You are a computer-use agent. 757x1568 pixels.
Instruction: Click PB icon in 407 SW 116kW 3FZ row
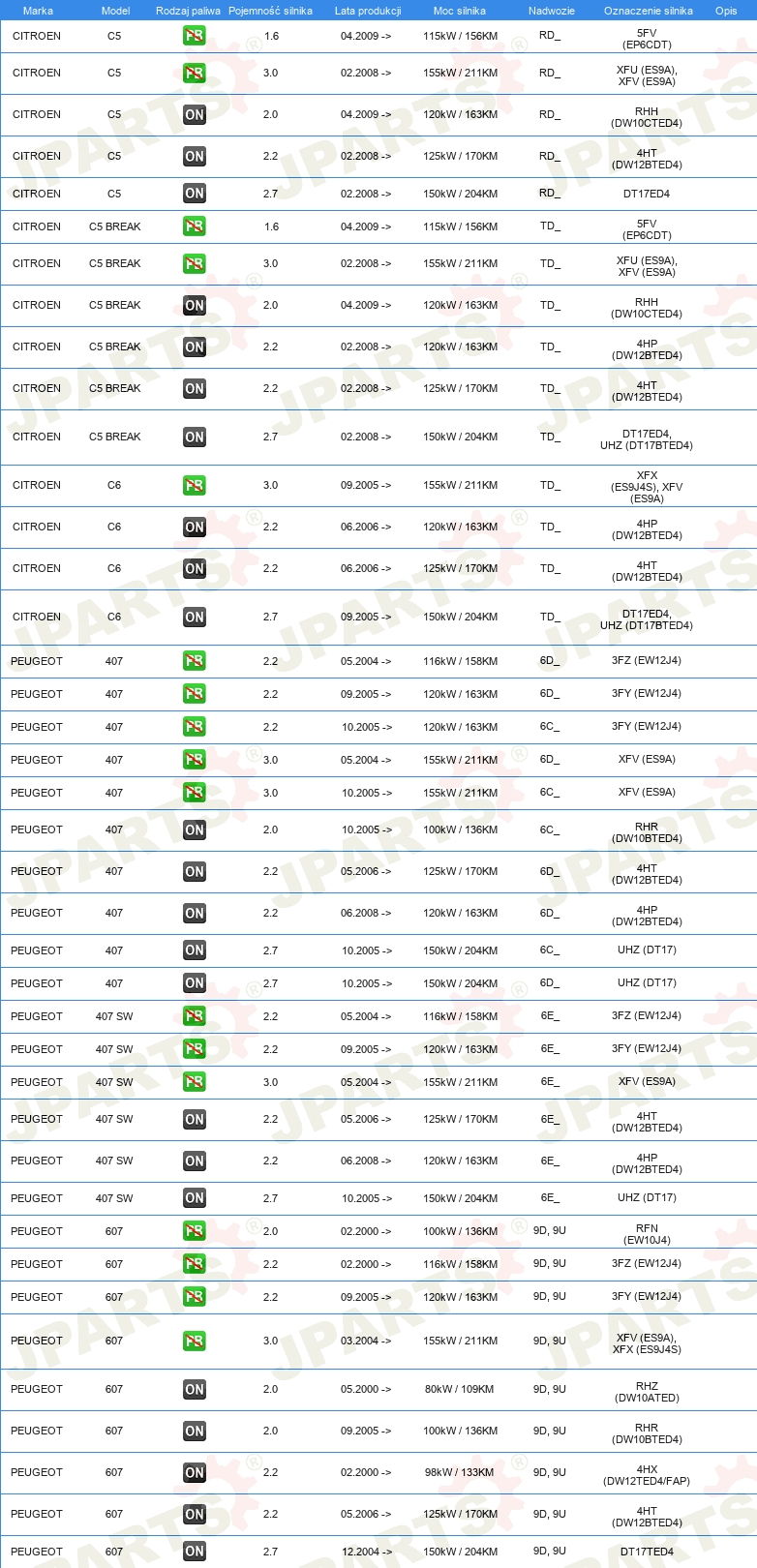(194, 1016)
